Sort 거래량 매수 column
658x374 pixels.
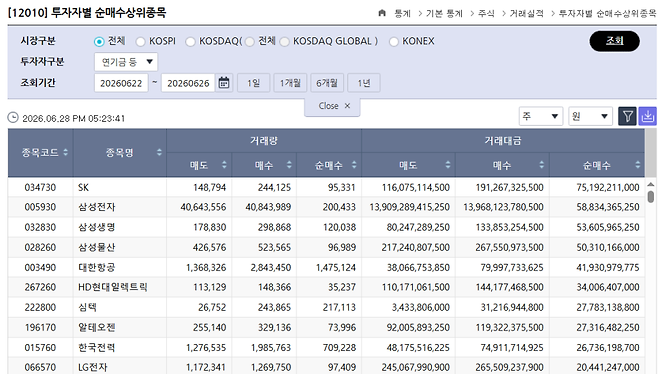289,165
